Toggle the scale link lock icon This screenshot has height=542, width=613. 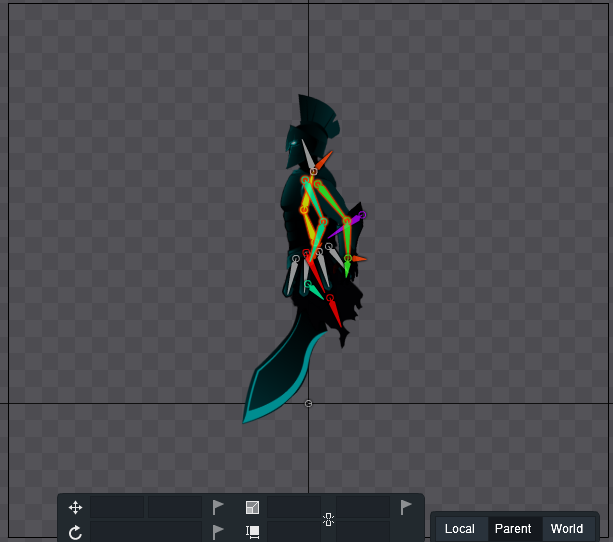328,520
